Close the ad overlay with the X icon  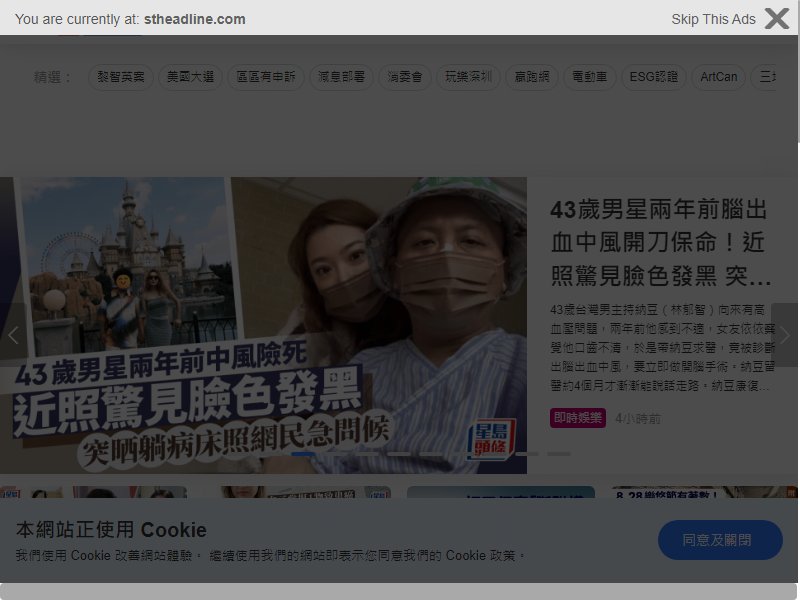tap(777, 19)
